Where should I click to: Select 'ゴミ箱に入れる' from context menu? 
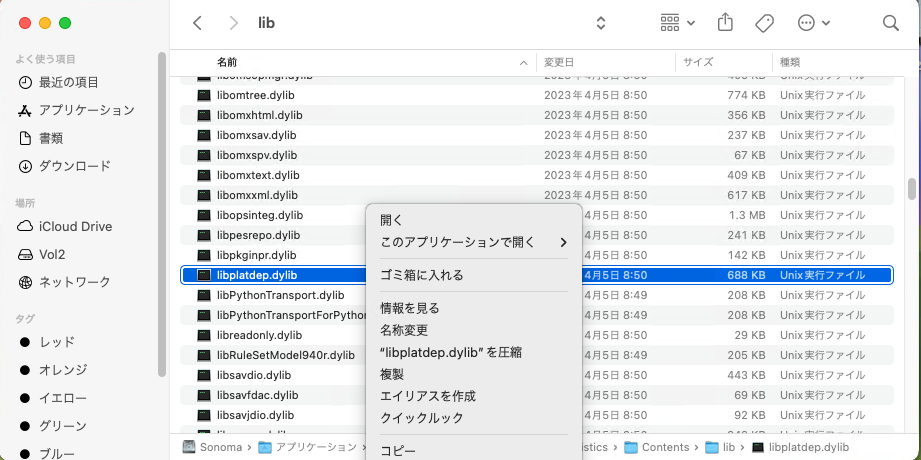421,275
